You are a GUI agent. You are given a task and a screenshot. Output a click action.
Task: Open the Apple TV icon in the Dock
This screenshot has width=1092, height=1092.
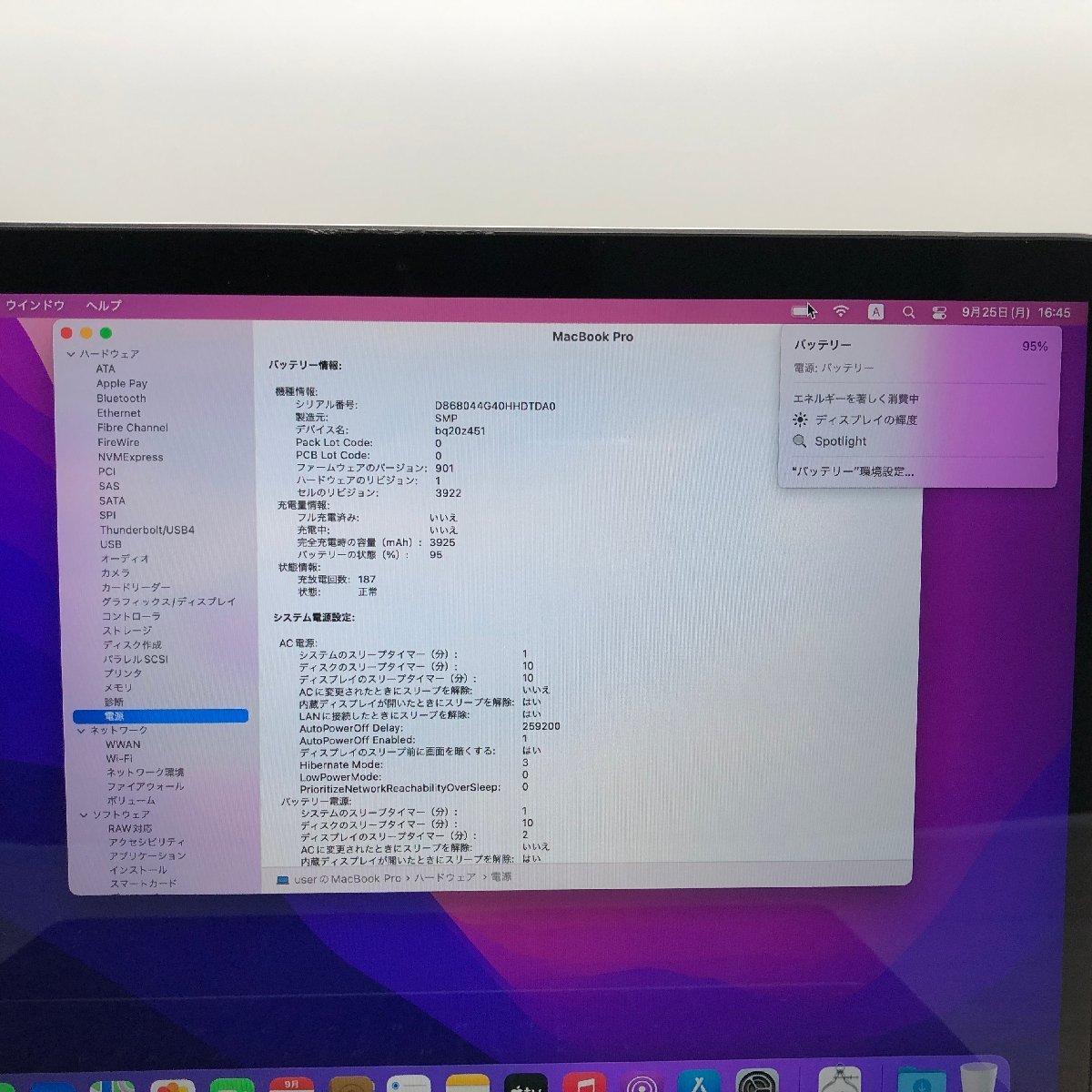525,1084
